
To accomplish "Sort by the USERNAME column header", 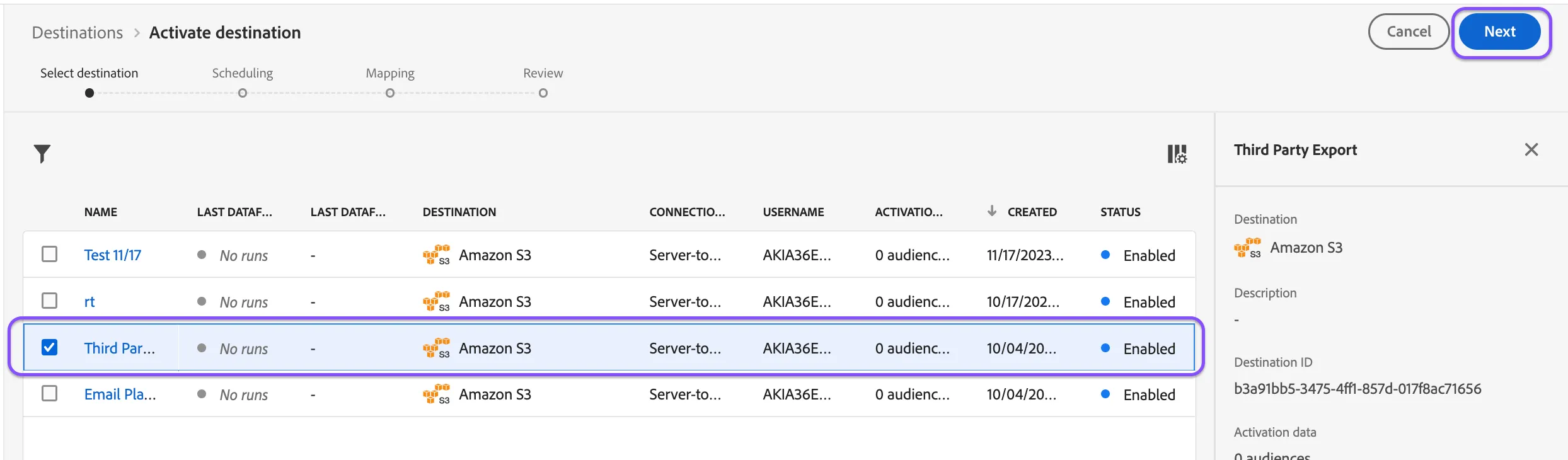I will (x=793, y=212).
